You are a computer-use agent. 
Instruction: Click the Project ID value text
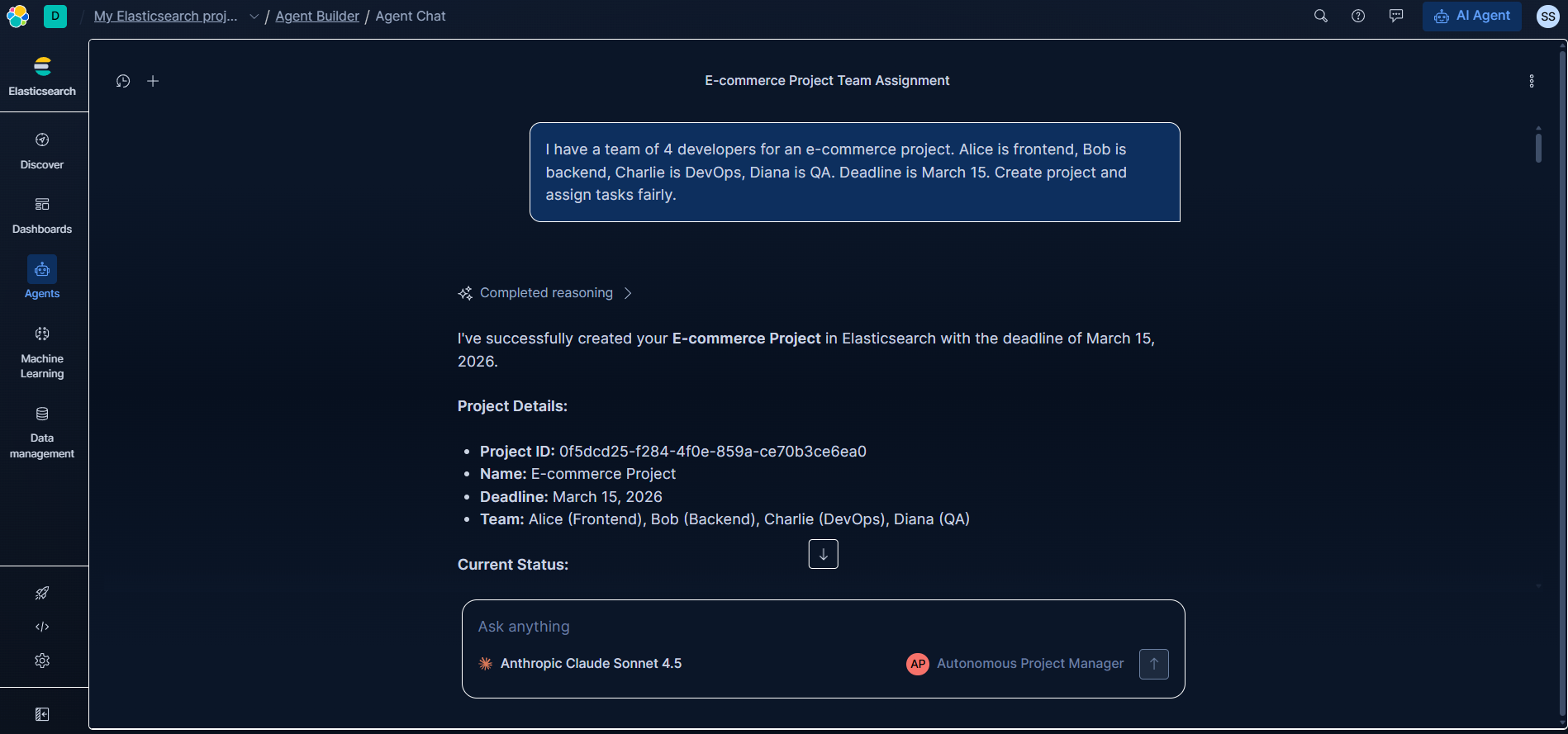713,452
